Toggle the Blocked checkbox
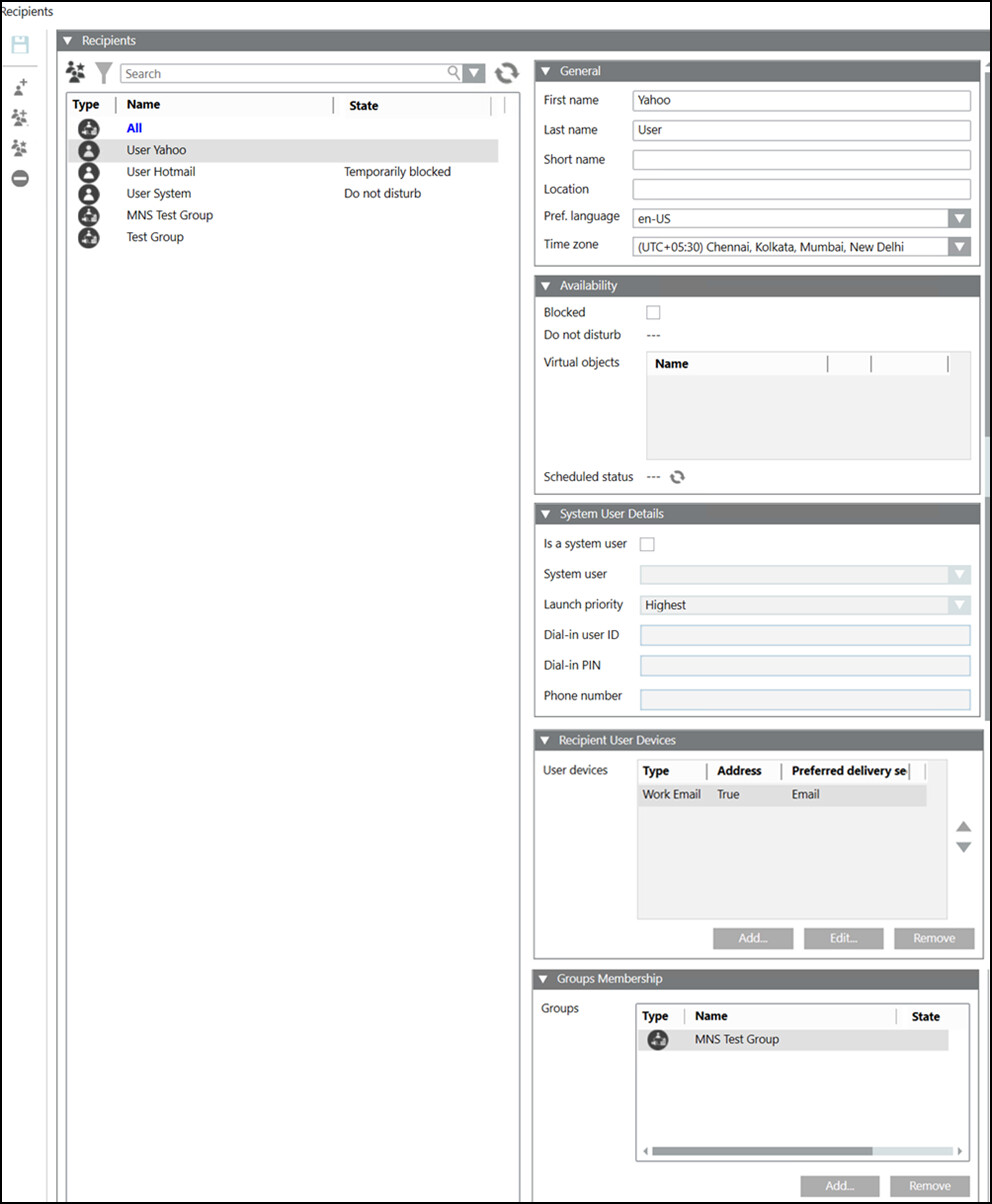992x1204 pixels. (x=653, y=313)
